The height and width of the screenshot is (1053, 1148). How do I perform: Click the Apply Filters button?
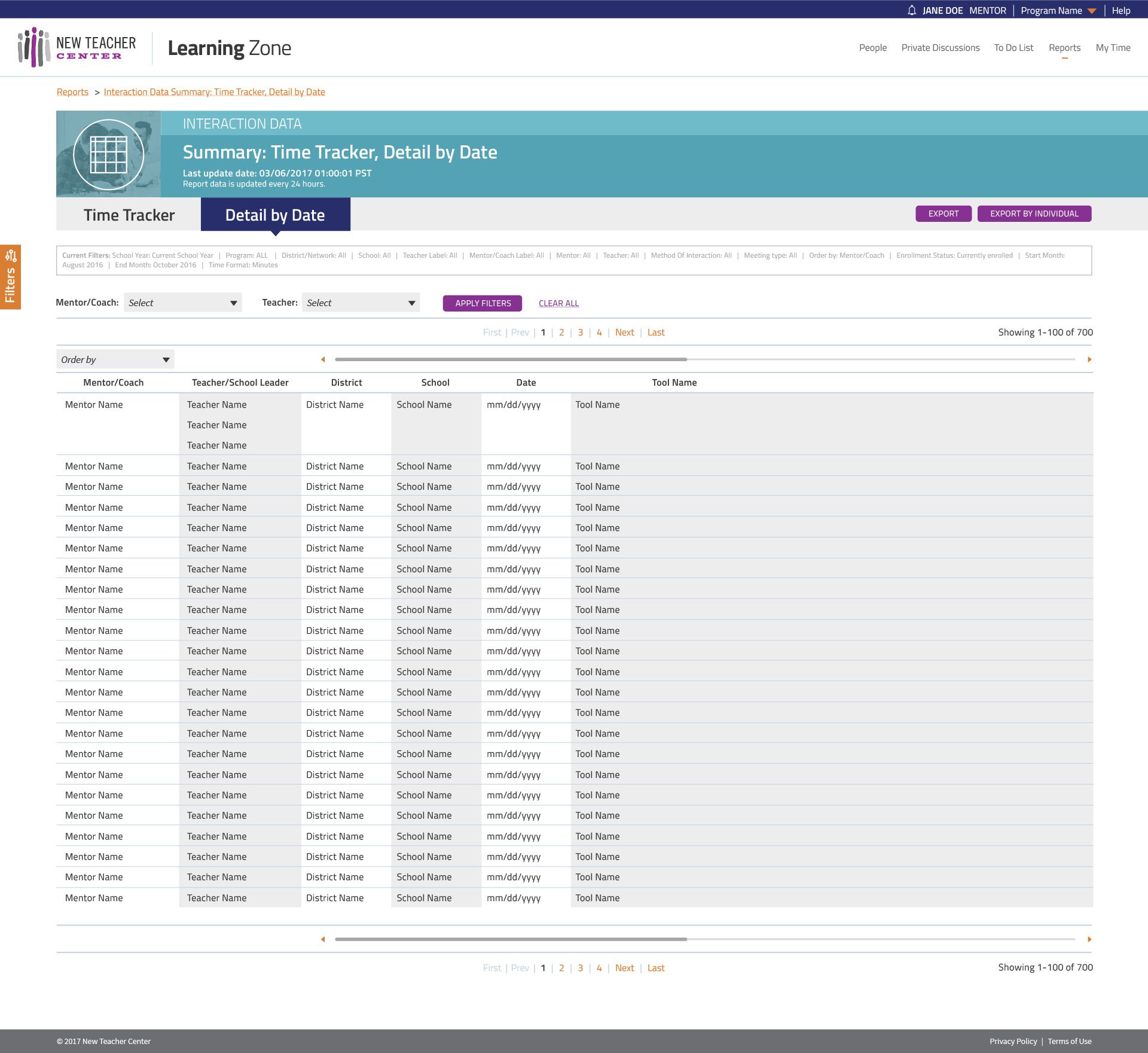point(483,303)
